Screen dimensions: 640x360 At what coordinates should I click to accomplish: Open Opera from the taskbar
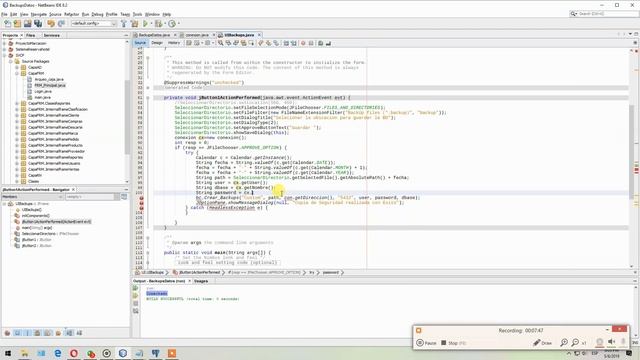coord(74,353)
